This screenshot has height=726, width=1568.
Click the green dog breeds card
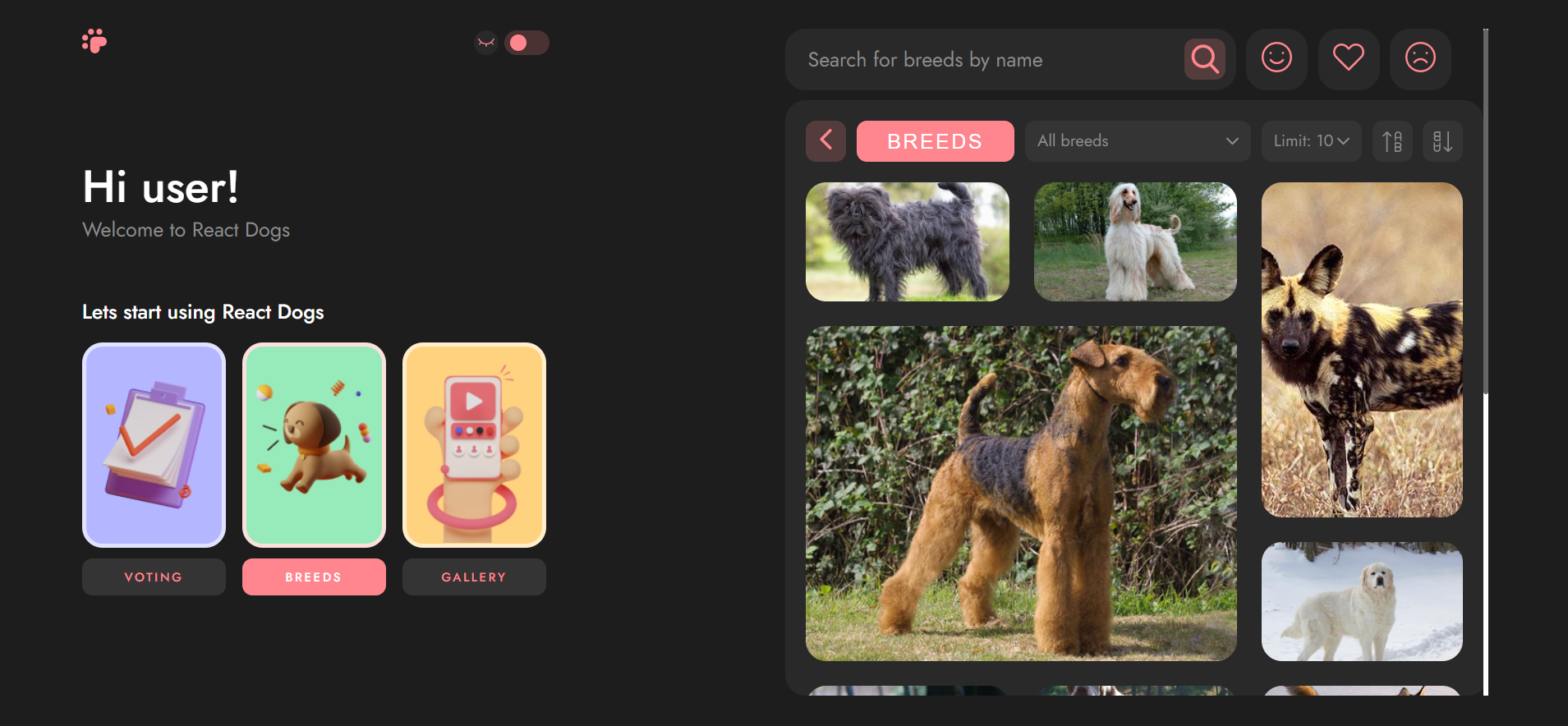tap(314, 445)
